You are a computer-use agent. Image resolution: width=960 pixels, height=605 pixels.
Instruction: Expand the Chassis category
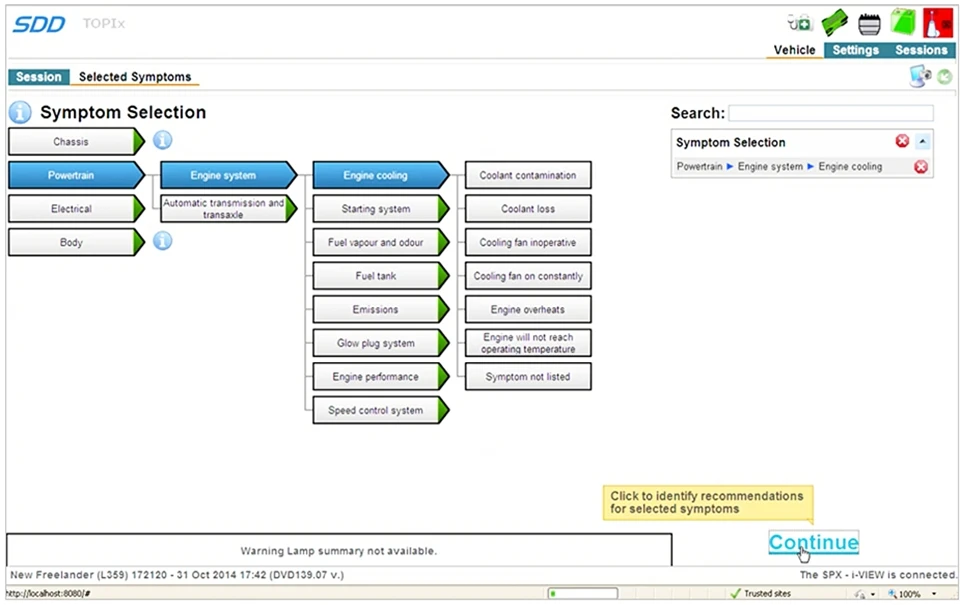tap(77, 141)
